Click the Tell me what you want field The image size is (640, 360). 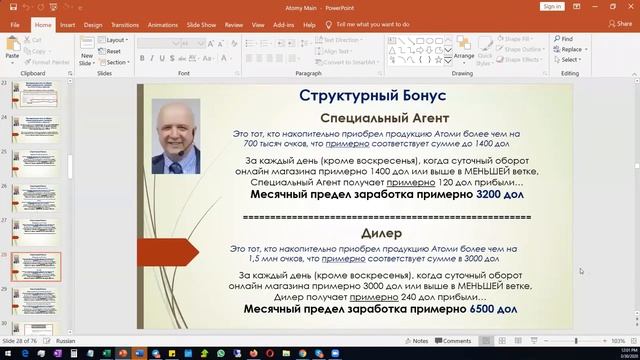click(368, 24)
